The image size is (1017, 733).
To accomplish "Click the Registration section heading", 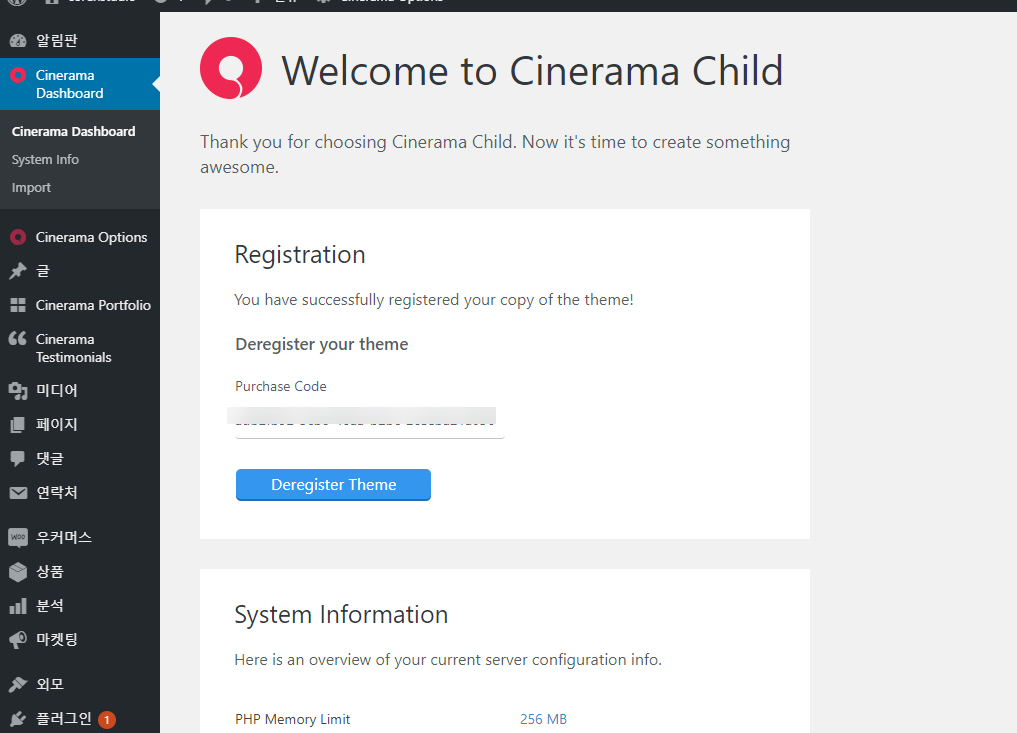I will click(300, 255).
